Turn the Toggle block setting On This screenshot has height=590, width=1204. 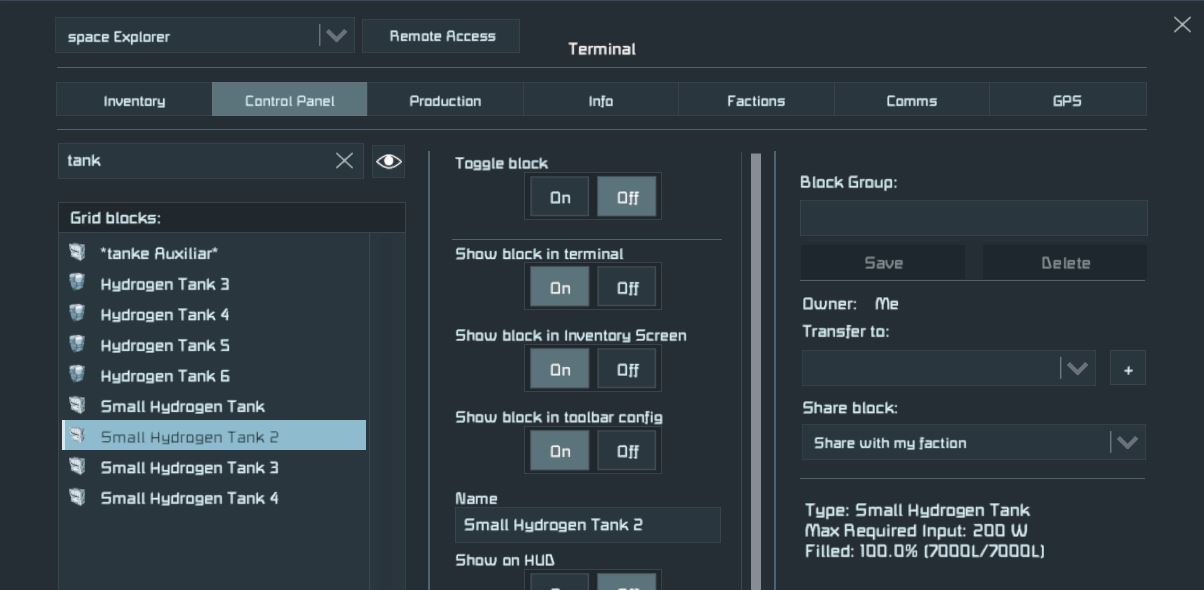click(559, 198)
